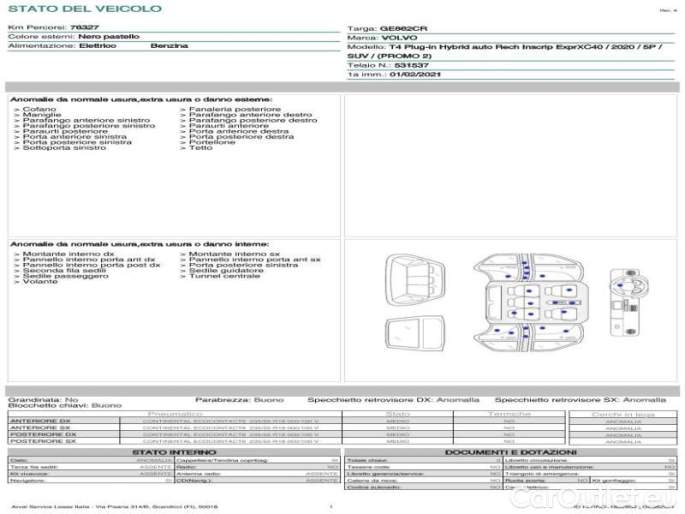Click Specchietto retrovisore SX: Anomalia
The height and width of the screenshot is (514, 685).
point(580,400)
